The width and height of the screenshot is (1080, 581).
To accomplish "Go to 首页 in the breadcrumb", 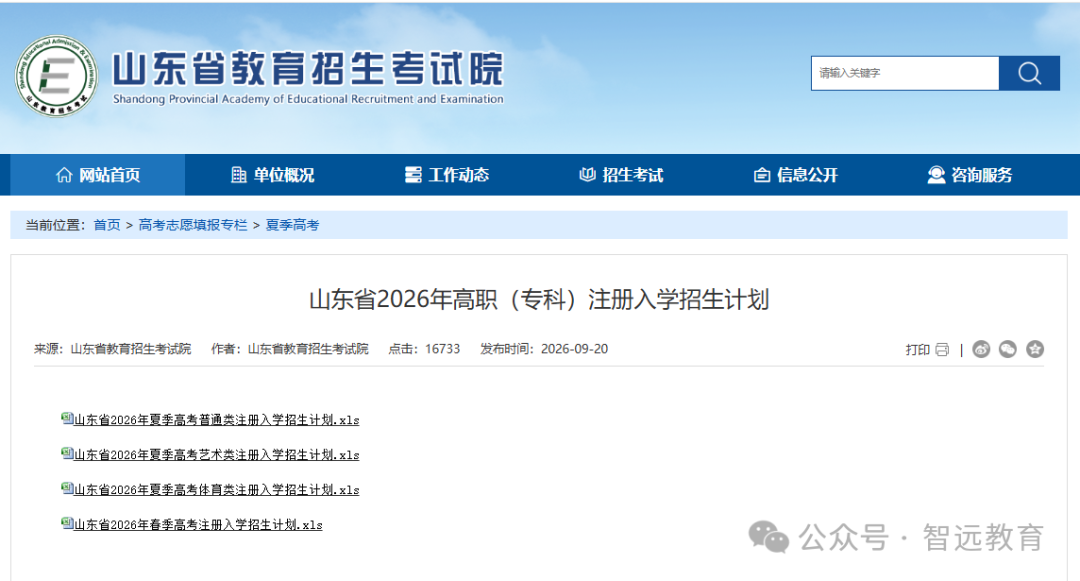I will coord(107,225).
